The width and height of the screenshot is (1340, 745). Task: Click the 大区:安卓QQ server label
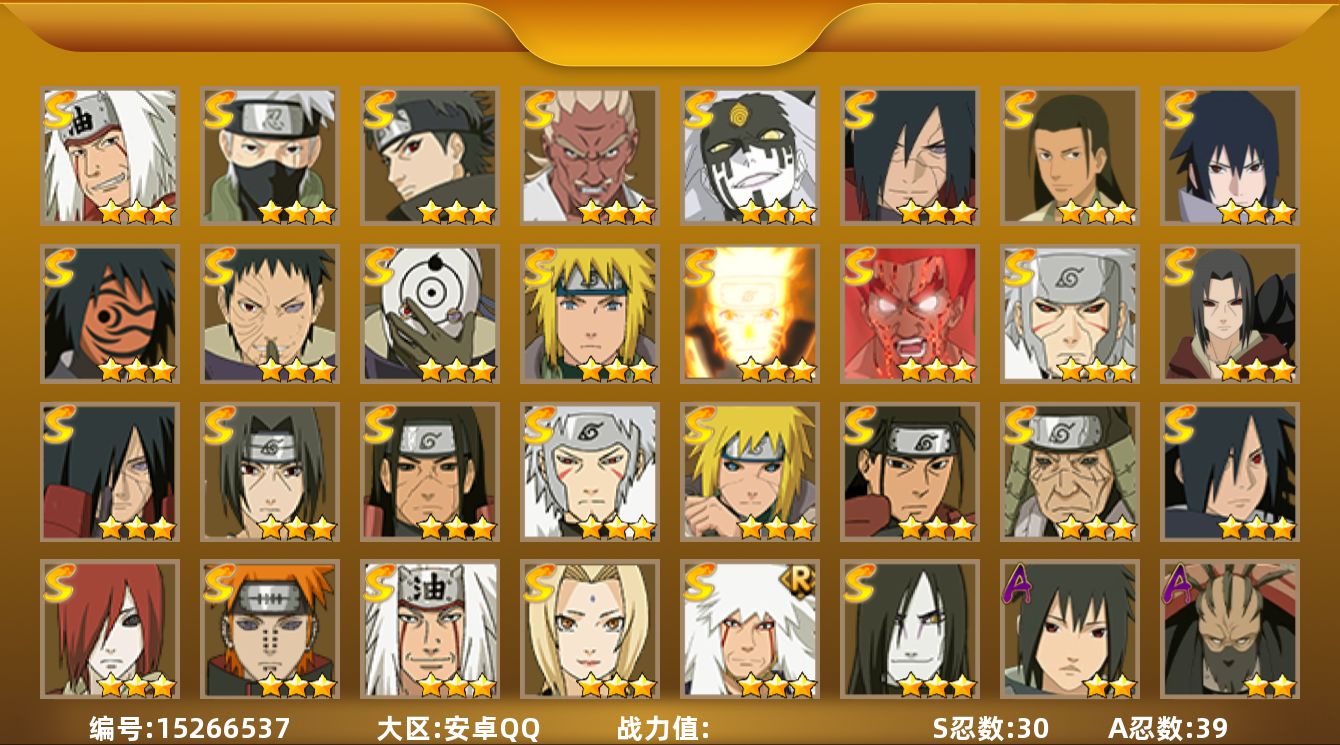tap(458, 728)
